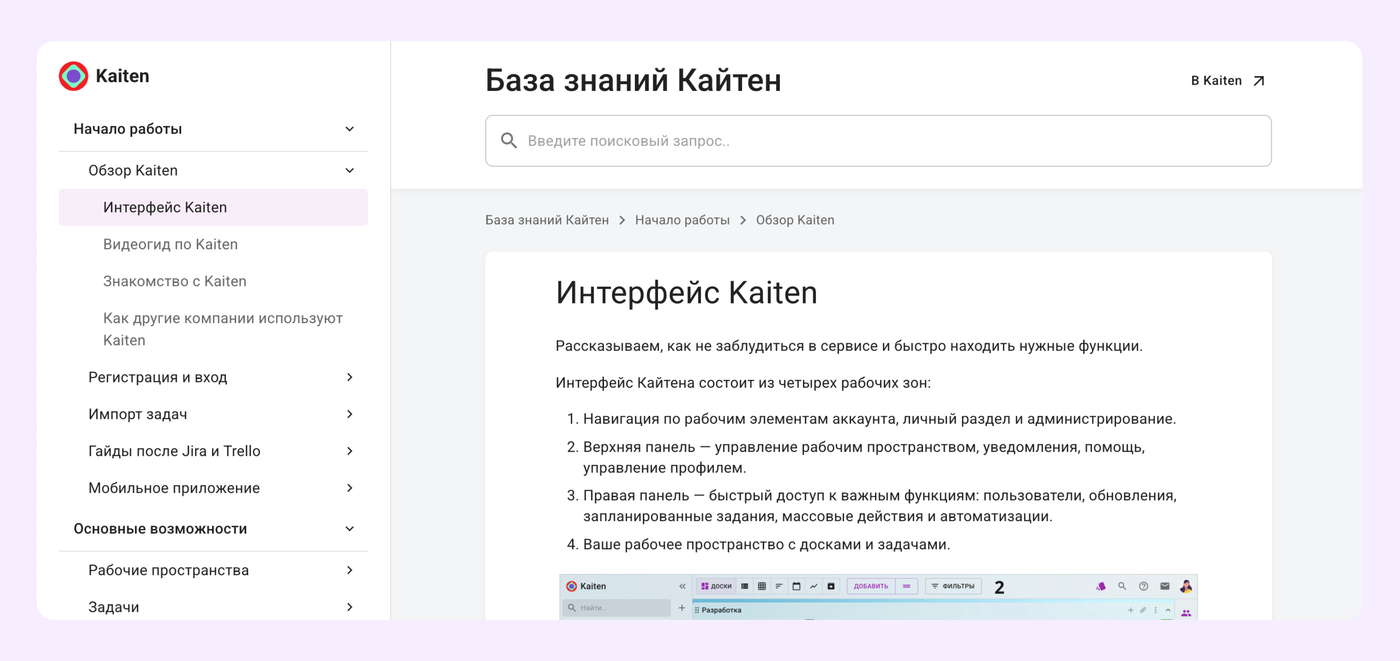
Task: Expand the Регистрация и вход section
Action: click(349, 377)
